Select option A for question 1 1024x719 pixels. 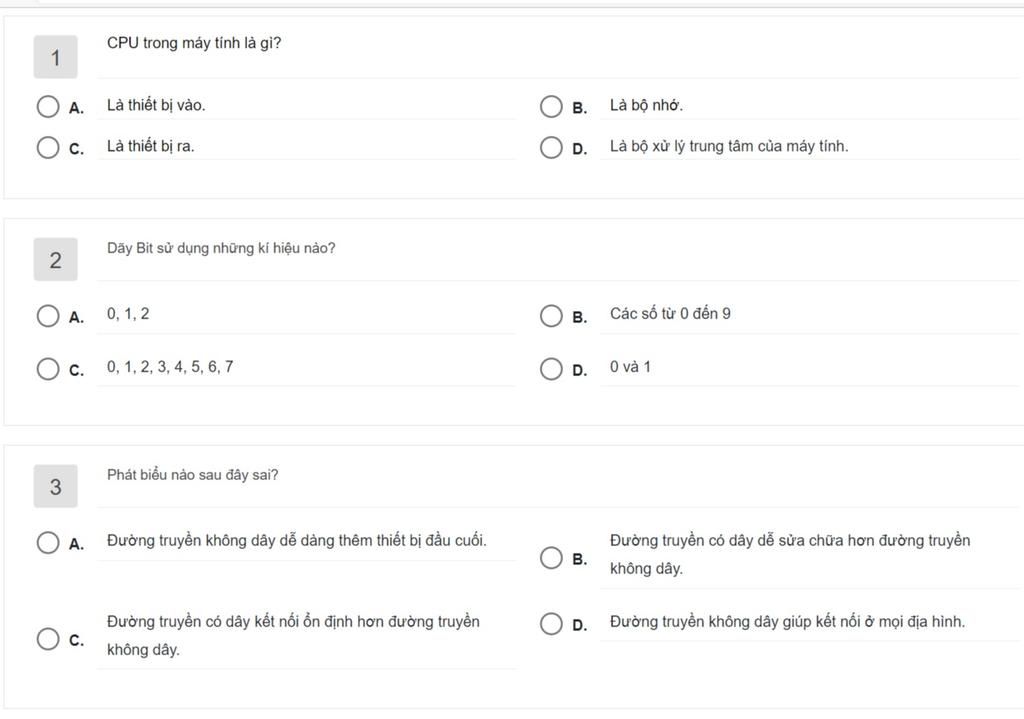click(x=48, y=106)
